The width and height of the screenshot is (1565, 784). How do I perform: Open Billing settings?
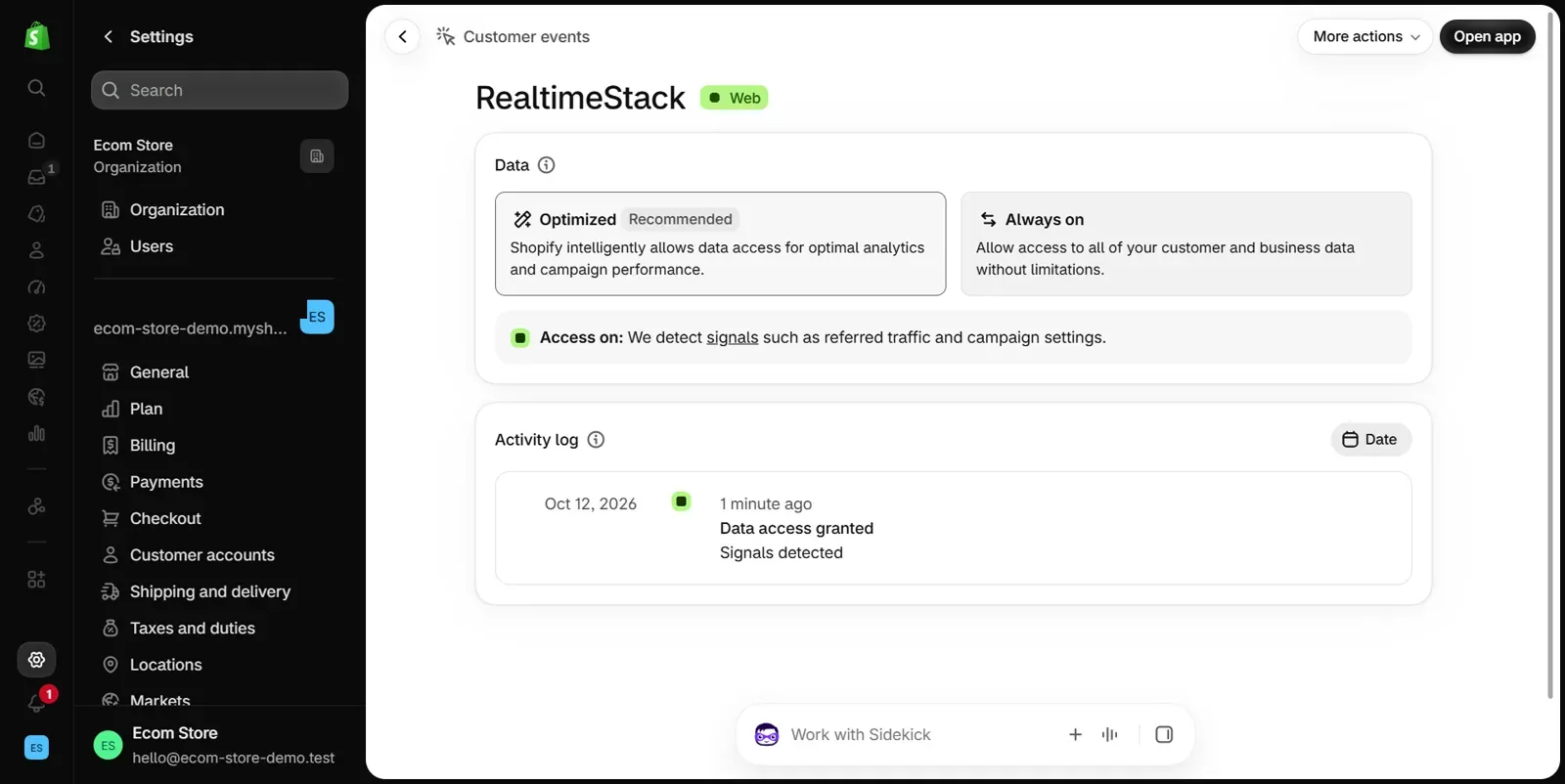pyautogui.click(x=153, y=446)
